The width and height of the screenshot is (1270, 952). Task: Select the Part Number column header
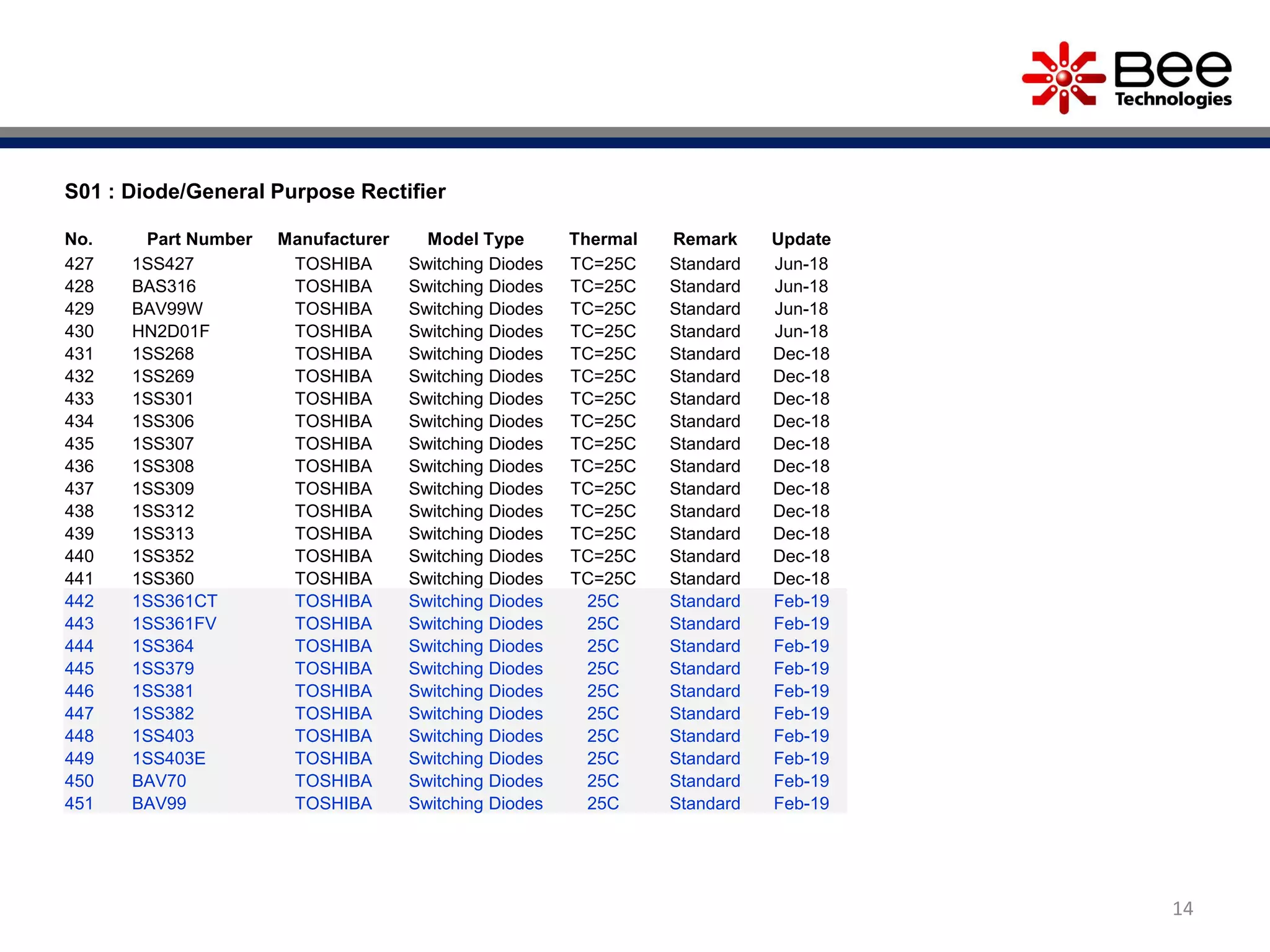pyautogui.click(x=199, y=239)
